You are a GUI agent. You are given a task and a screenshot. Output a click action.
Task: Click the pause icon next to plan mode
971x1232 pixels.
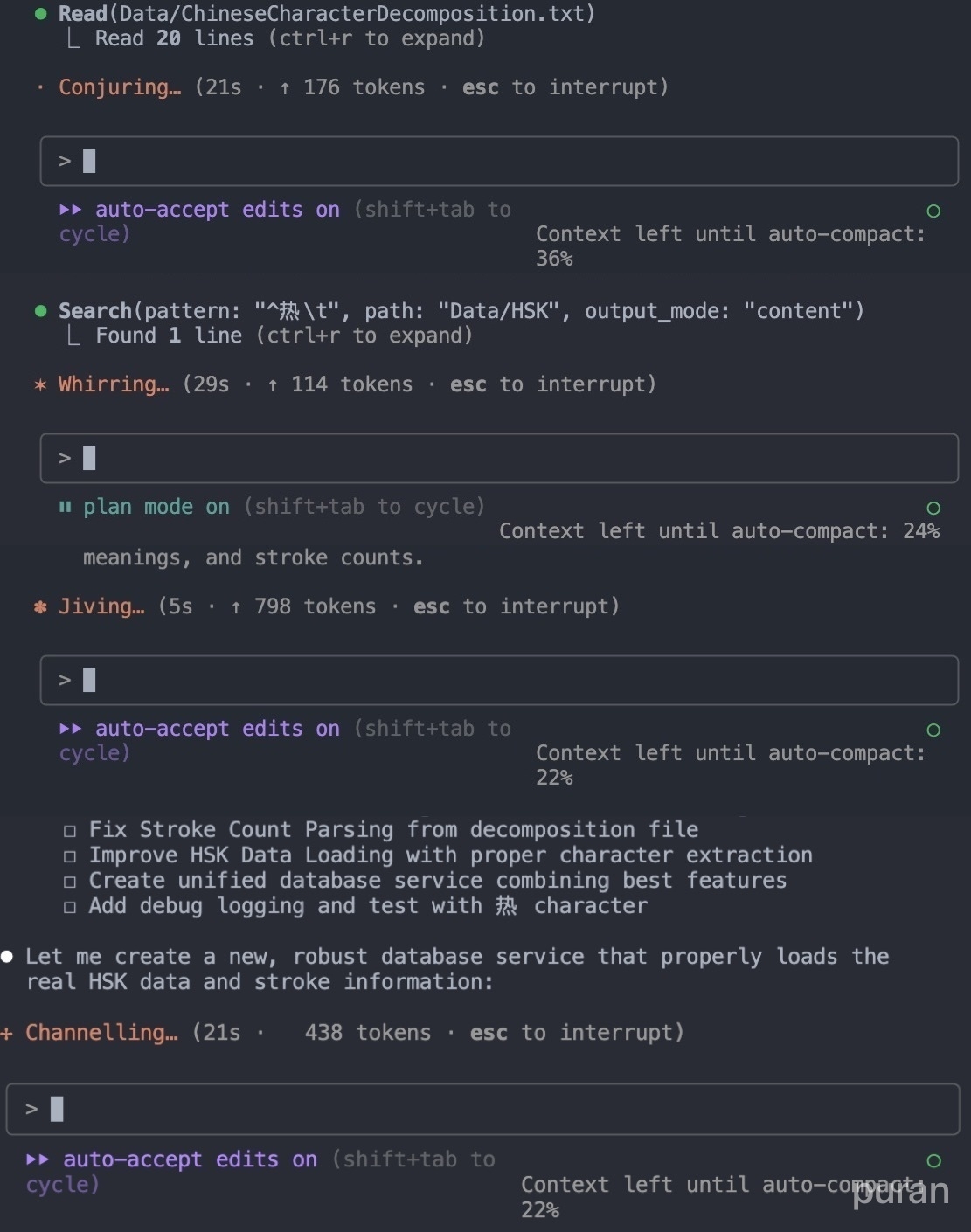tap(65, 507)
